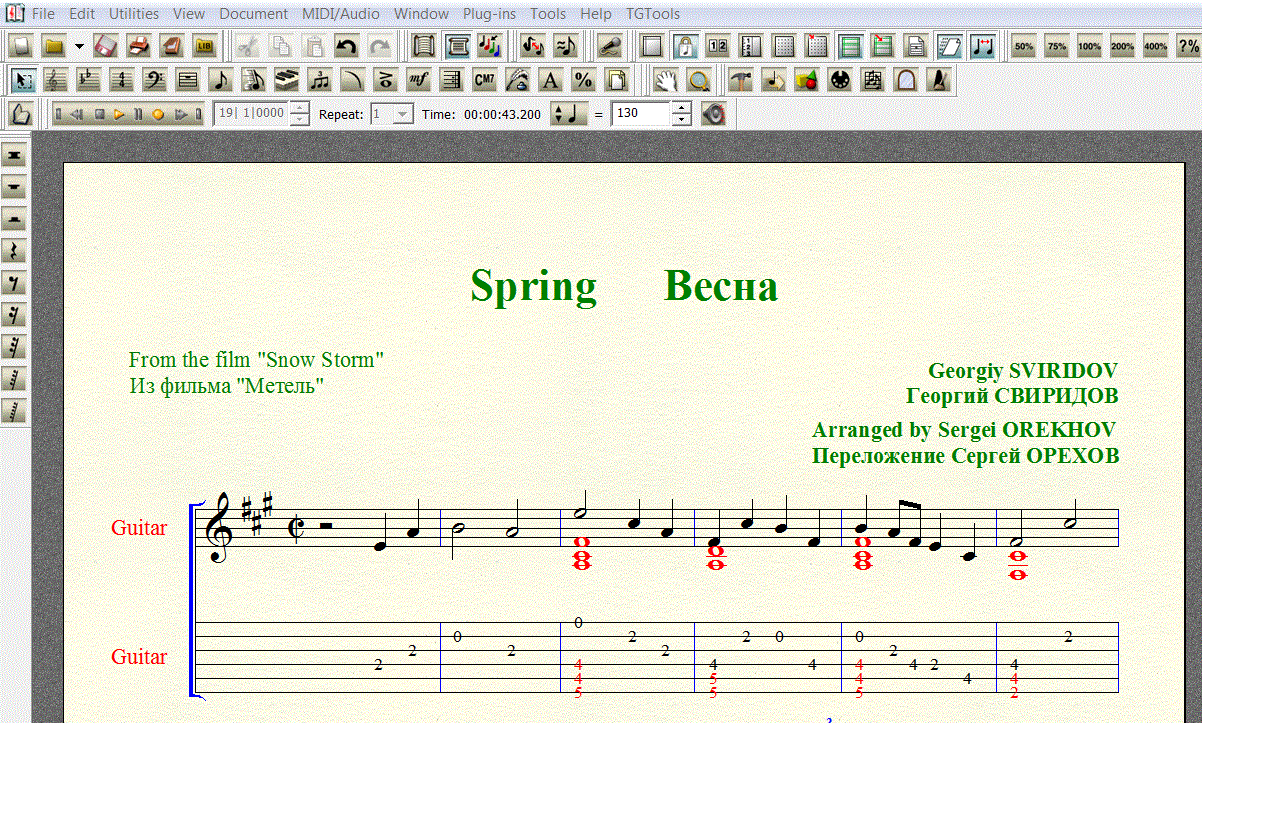1274x817 pixels.
Task: Toggle the green staff lines view button
Action: (x=850, y=45)
